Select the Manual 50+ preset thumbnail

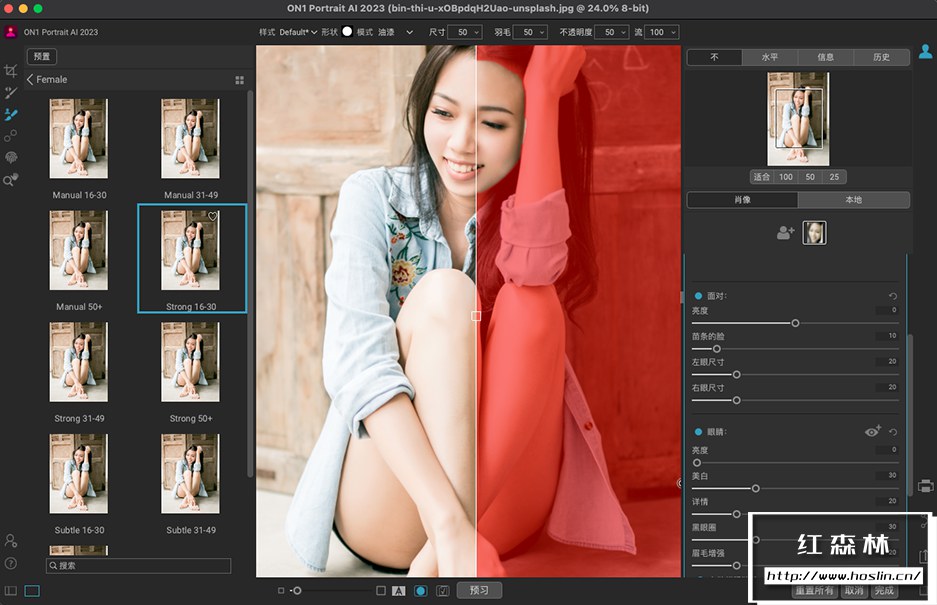(78, 248)
